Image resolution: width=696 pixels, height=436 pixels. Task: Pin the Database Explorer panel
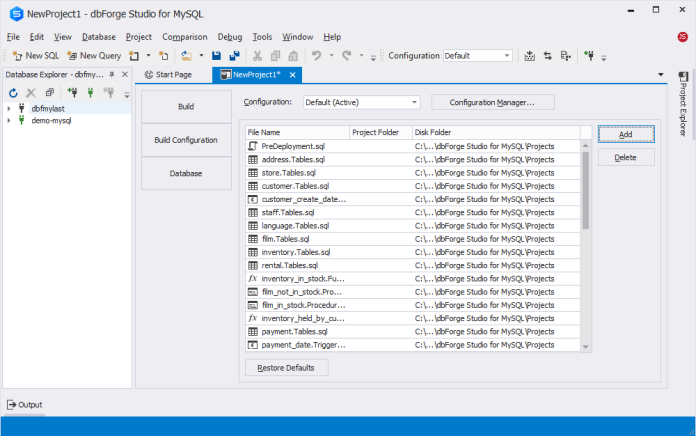112,75
